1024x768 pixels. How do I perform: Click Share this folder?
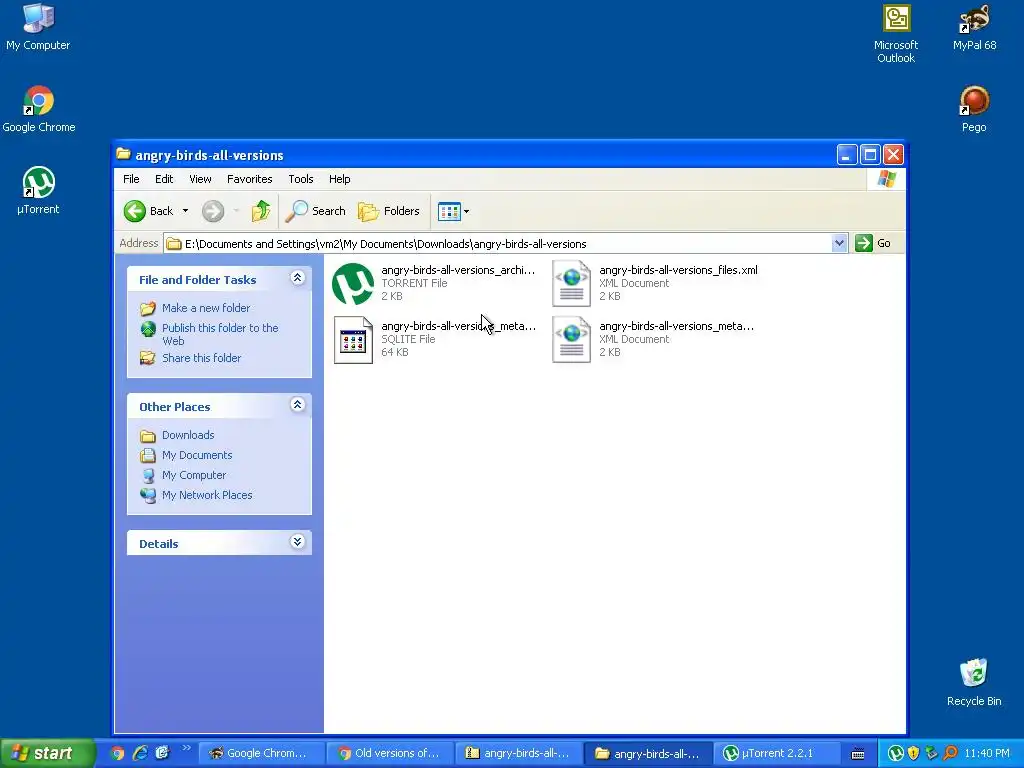(x=201, y=358)
